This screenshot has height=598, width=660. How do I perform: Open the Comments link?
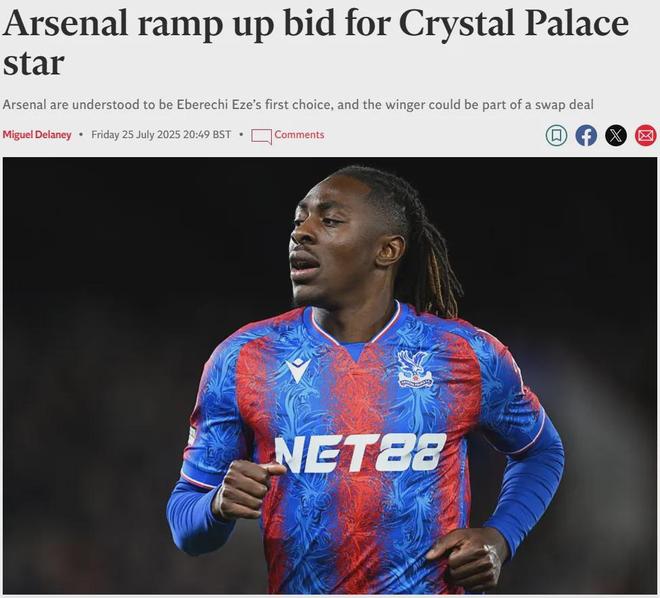(299, 135)
